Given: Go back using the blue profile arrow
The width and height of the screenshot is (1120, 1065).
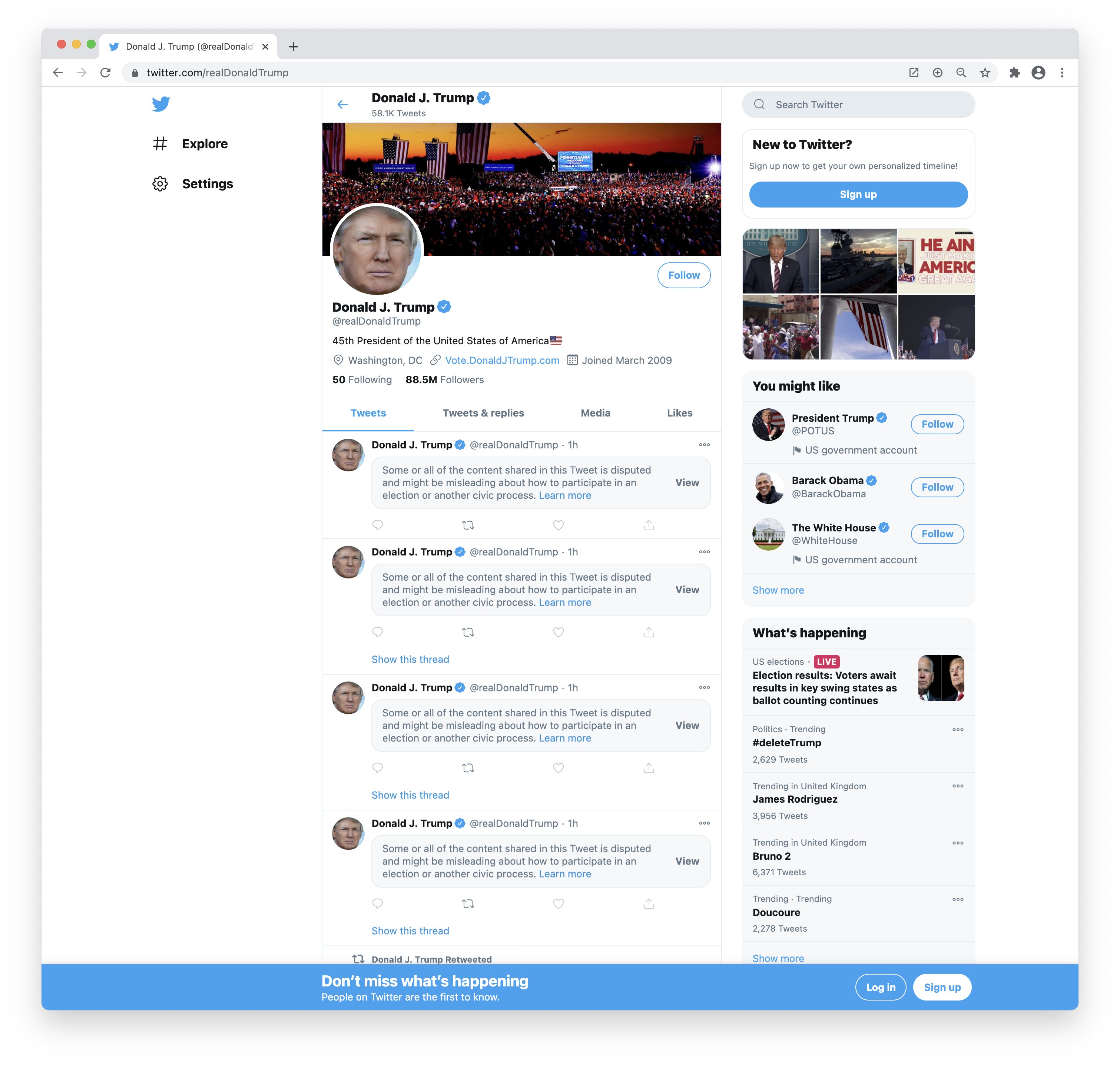Looking at the screenshot, I should point(342,104).
